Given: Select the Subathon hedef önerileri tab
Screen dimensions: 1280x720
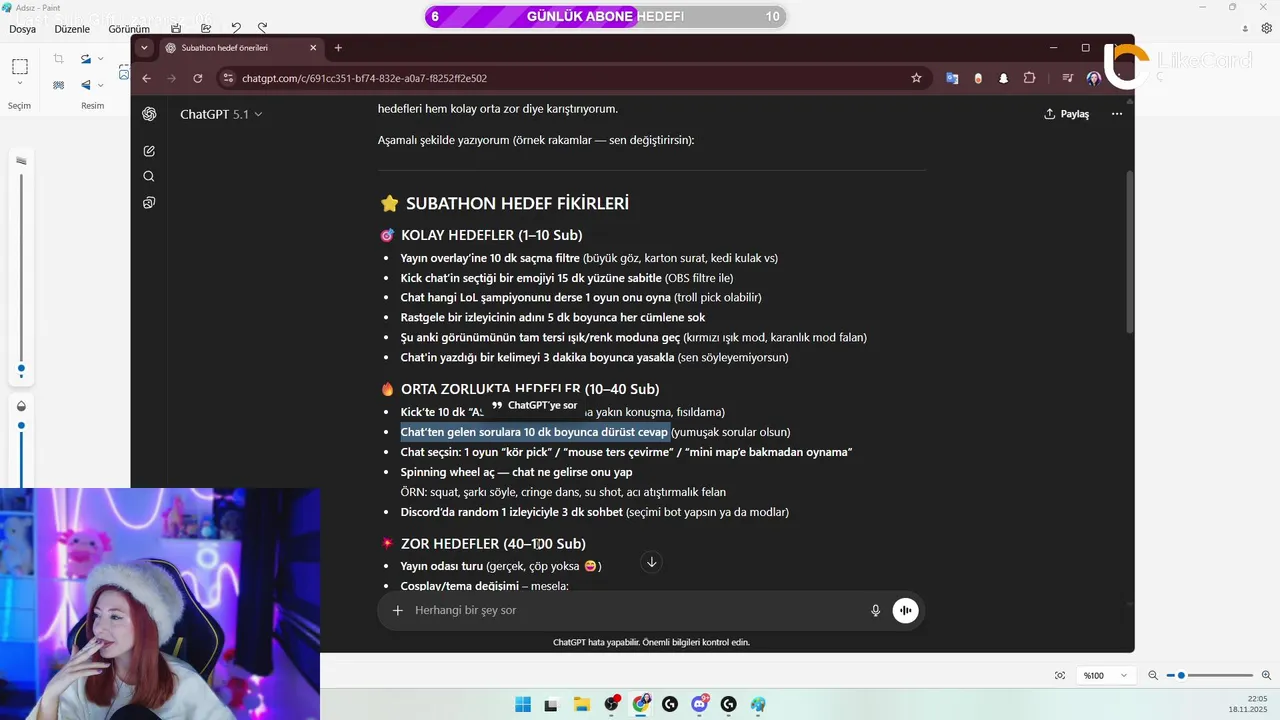Looking at the screenshot, I should tap(241, 48).
